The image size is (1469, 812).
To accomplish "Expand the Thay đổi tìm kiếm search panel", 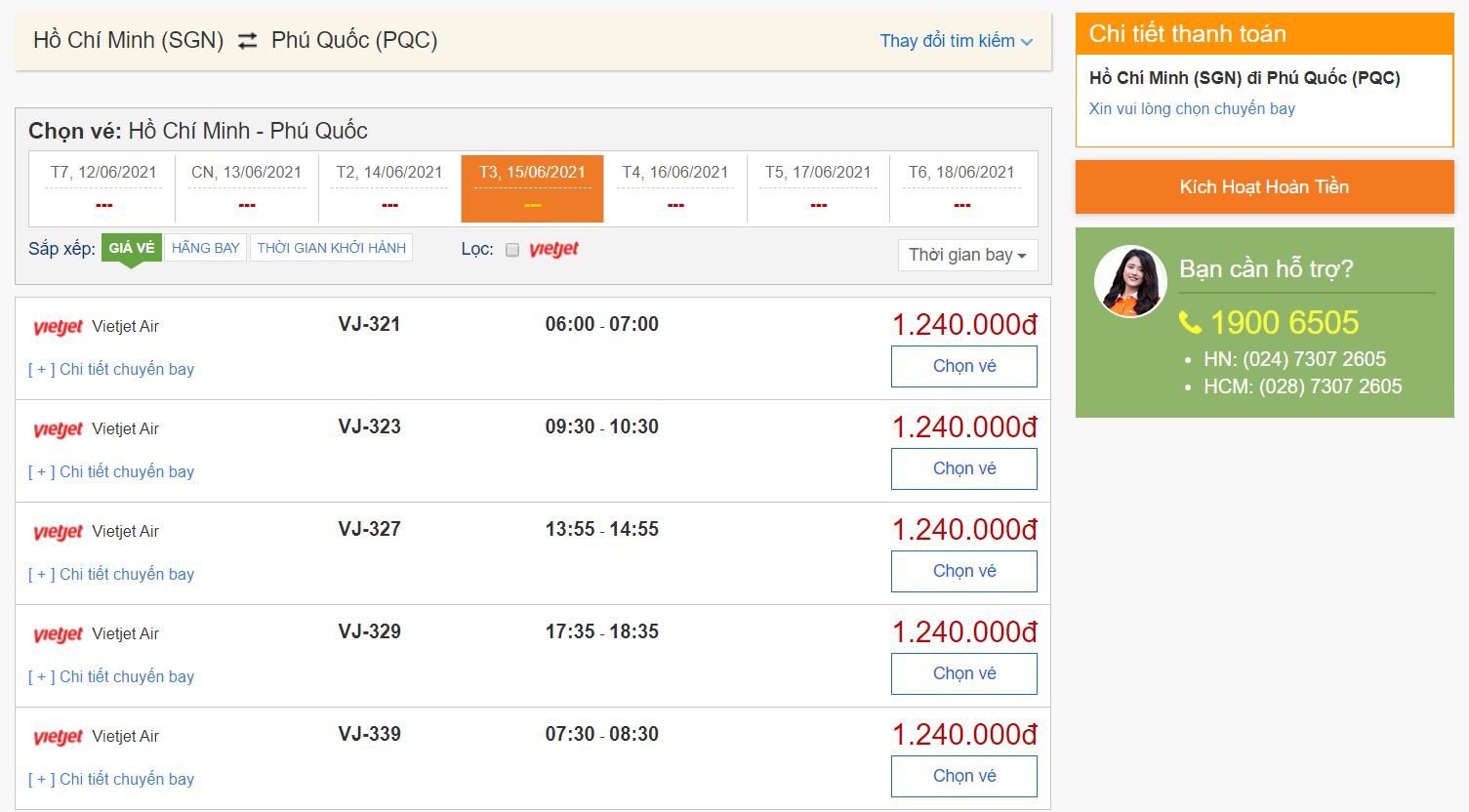I will coord(956,41).
